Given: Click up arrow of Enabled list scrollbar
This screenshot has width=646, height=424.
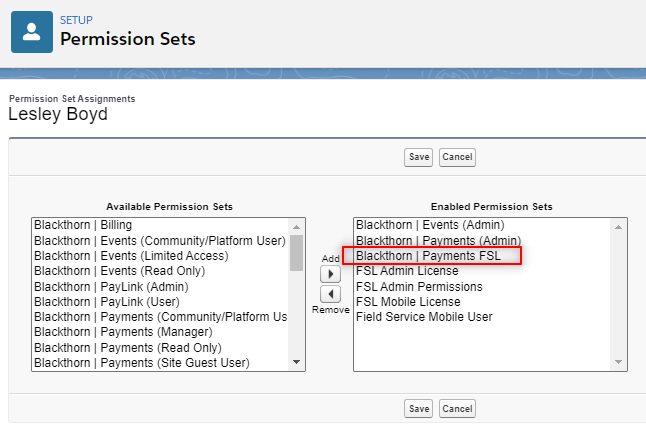Looking at the screenshot, I should point(618,227).
